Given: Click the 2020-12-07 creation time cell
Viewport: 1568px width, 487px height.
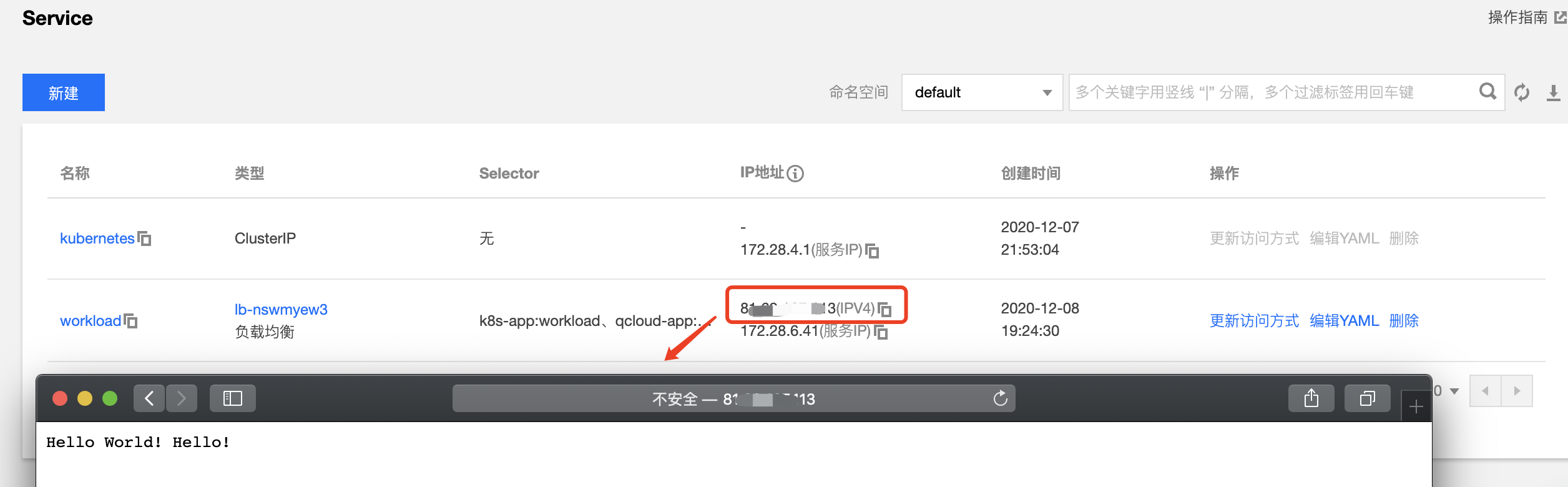Looking at the screenshot, I should (x=1040, y=239).
